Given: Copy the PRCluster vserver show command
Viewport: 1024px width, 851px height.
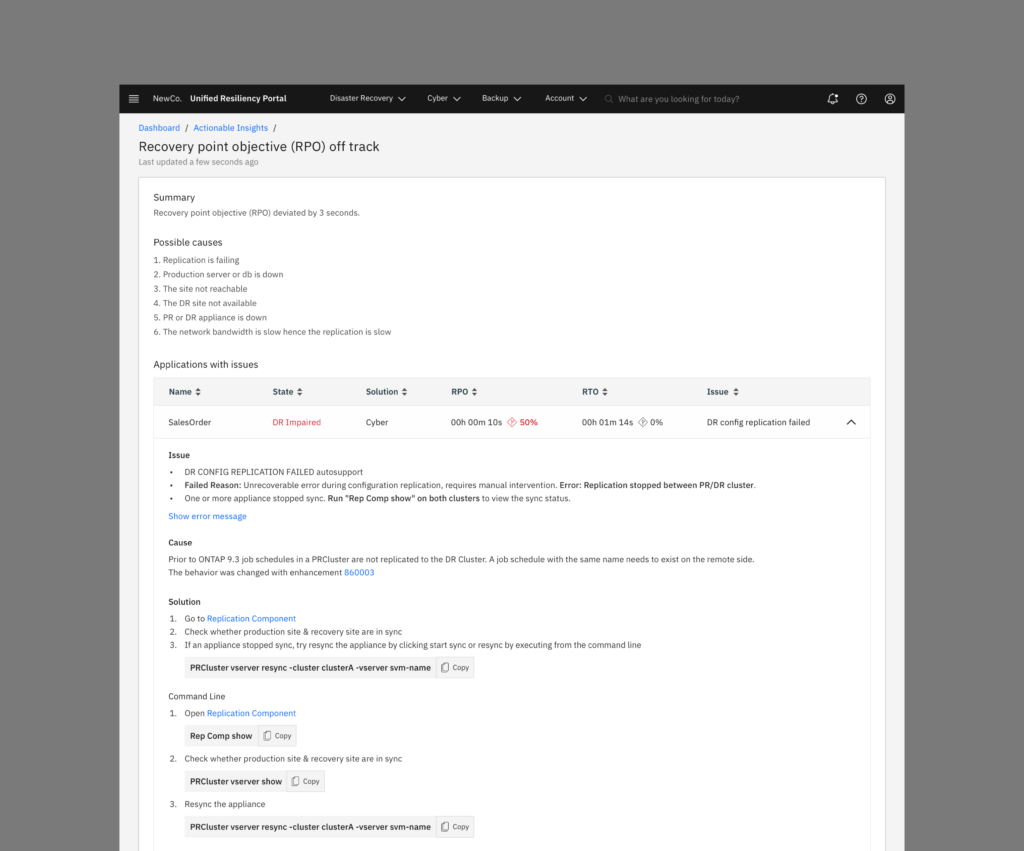Looking at the screenshot, I should (x=305, y=782).
